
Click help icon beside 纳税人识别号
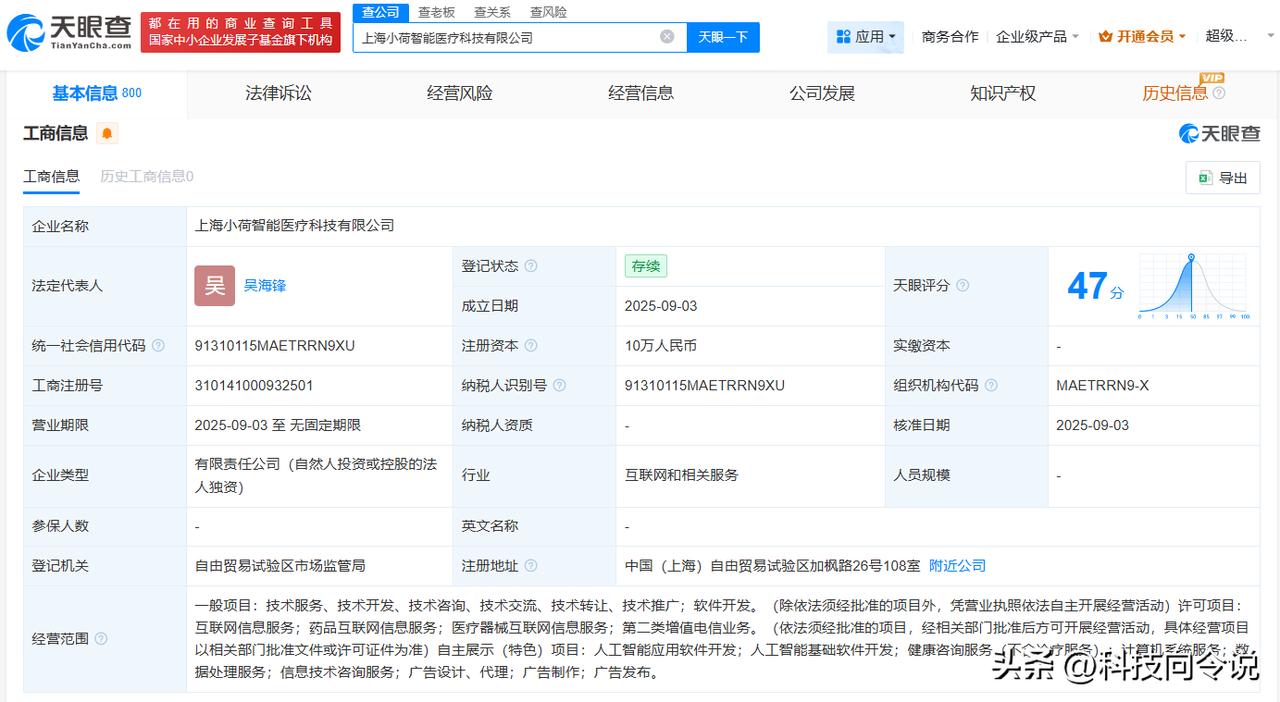(559, 385)
